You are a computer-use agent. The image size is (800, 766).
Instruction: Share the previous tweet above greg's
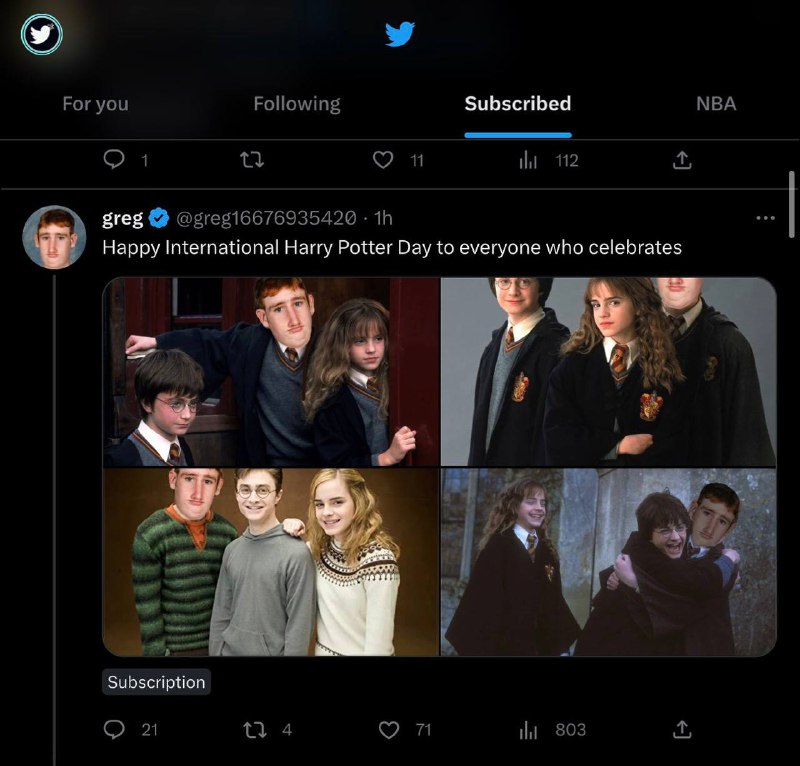[682, 160]
